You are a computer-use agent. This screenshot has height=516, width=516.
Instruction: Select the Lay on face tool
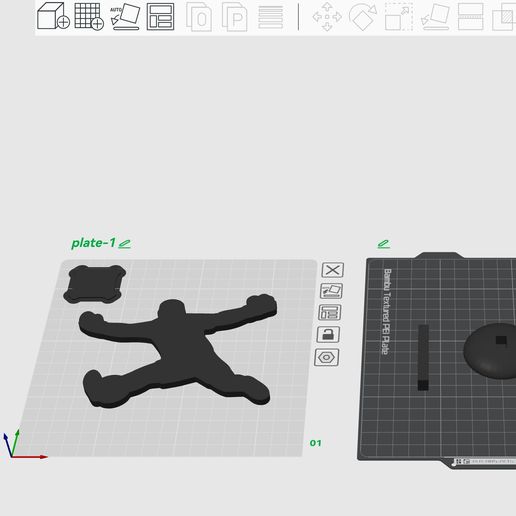coord(435,17)
